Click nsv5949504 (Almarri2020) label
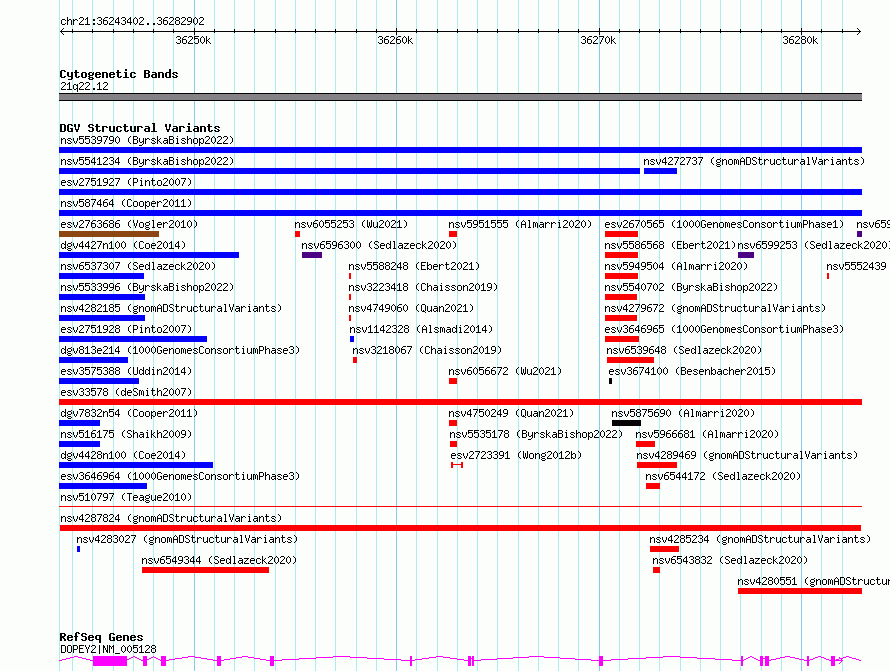 (x=676, y=266)
